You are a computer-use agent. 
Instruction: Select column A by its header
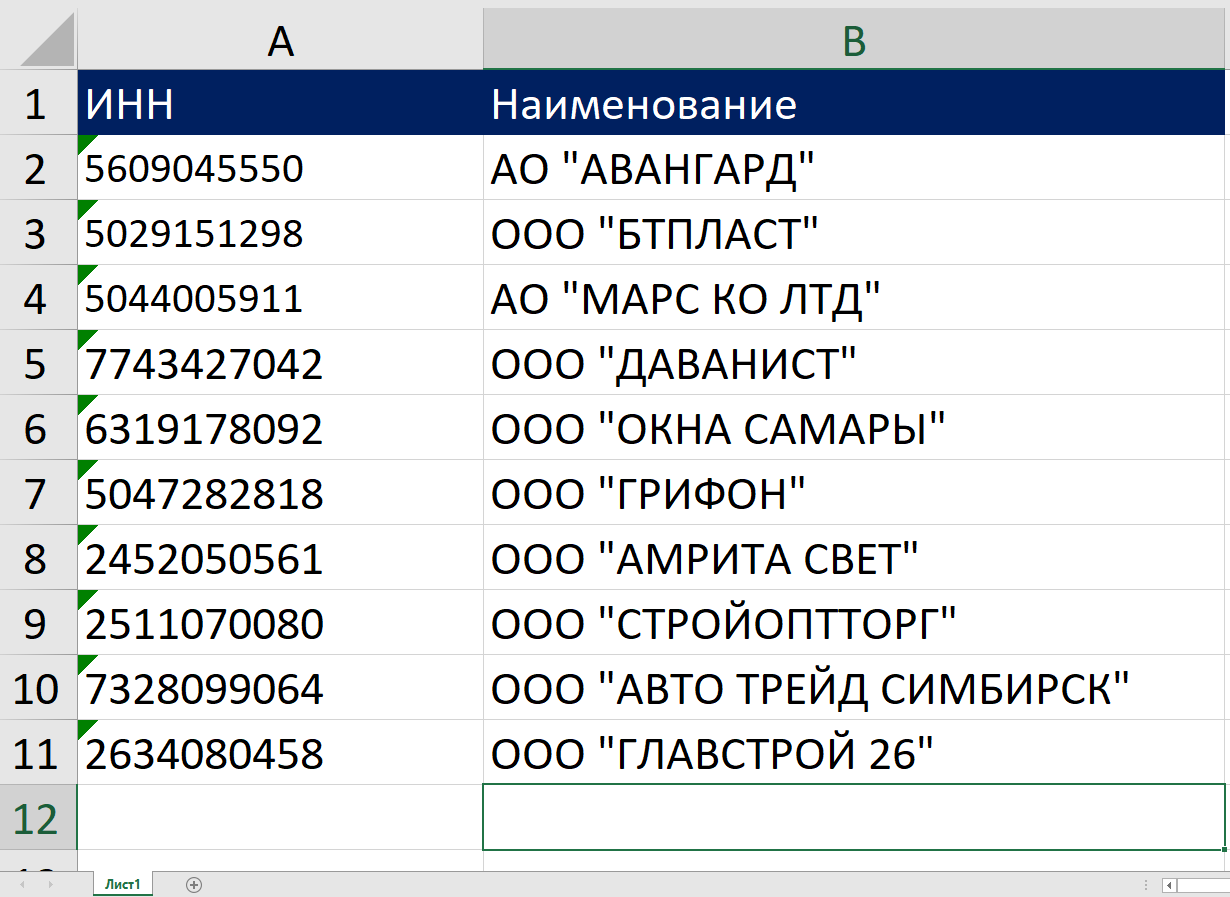coord(278,36)
